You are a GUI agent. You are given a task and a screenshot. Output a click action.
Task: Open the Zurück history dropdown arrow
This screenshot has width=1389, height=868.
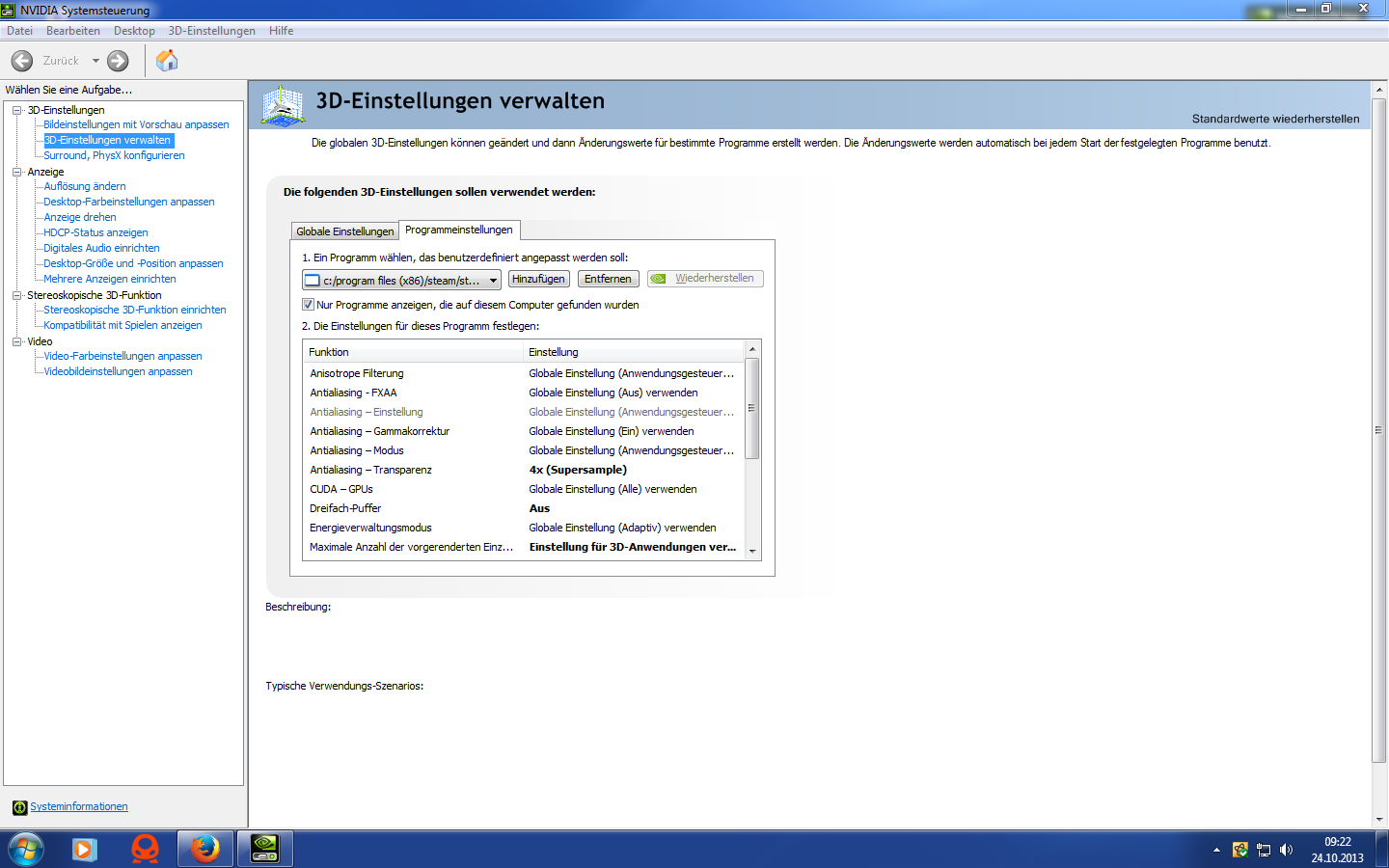95,61
